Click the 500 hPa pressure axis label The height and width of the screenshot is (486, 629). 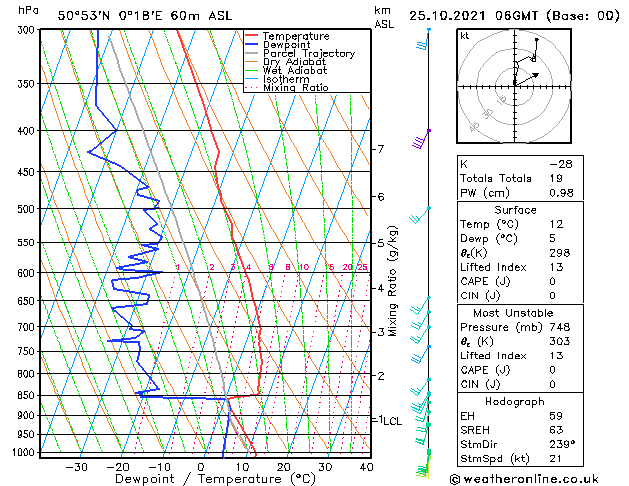(28, 209)
